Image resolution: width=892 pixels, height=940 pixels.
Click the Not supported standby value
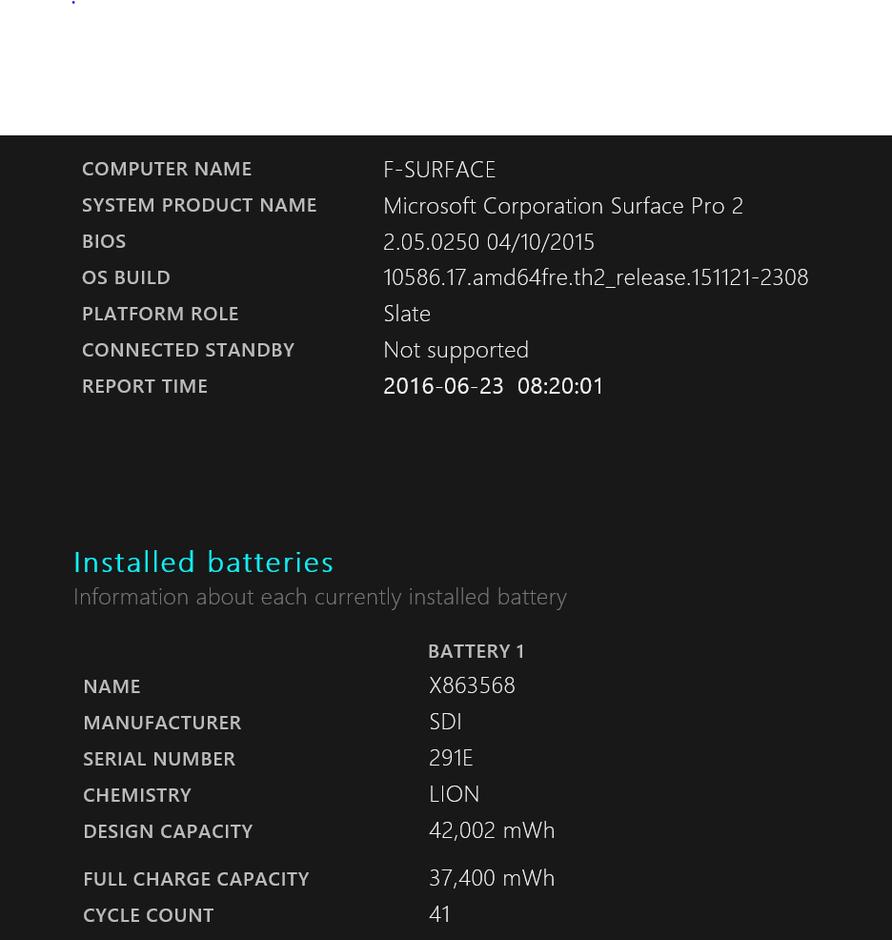coord(456,350)
